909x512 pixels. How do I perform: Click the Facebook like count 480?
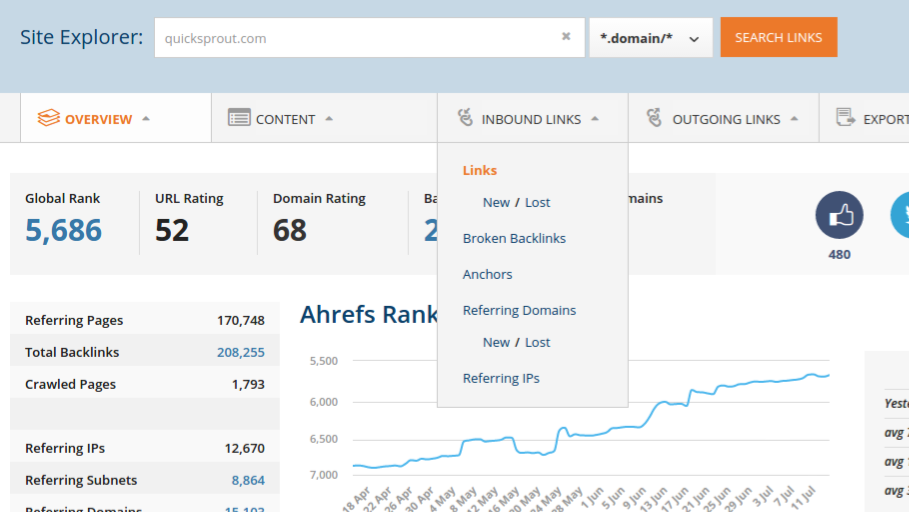(839, 255)
